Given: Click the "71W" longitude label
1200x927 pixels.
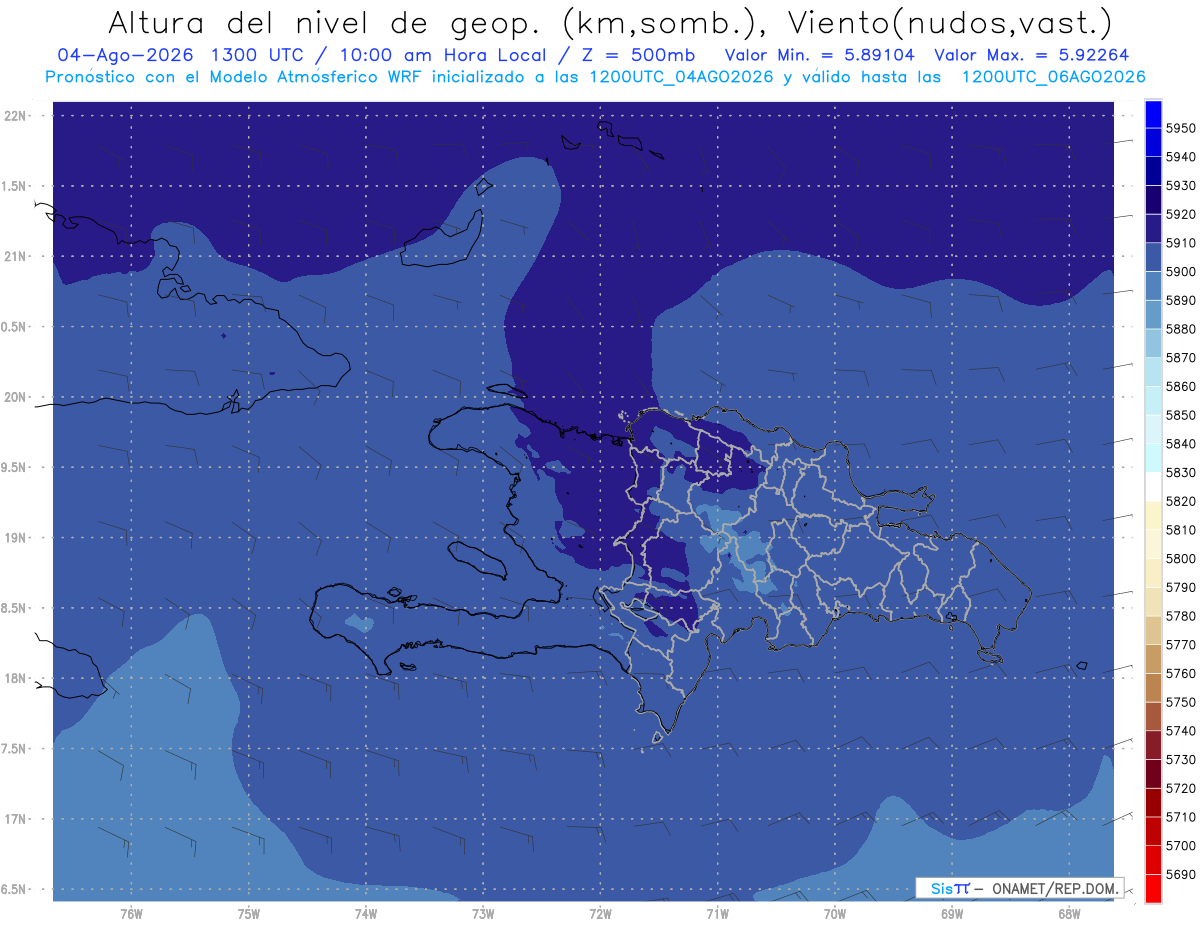Looking at the screenshot, I should (717, 914).
